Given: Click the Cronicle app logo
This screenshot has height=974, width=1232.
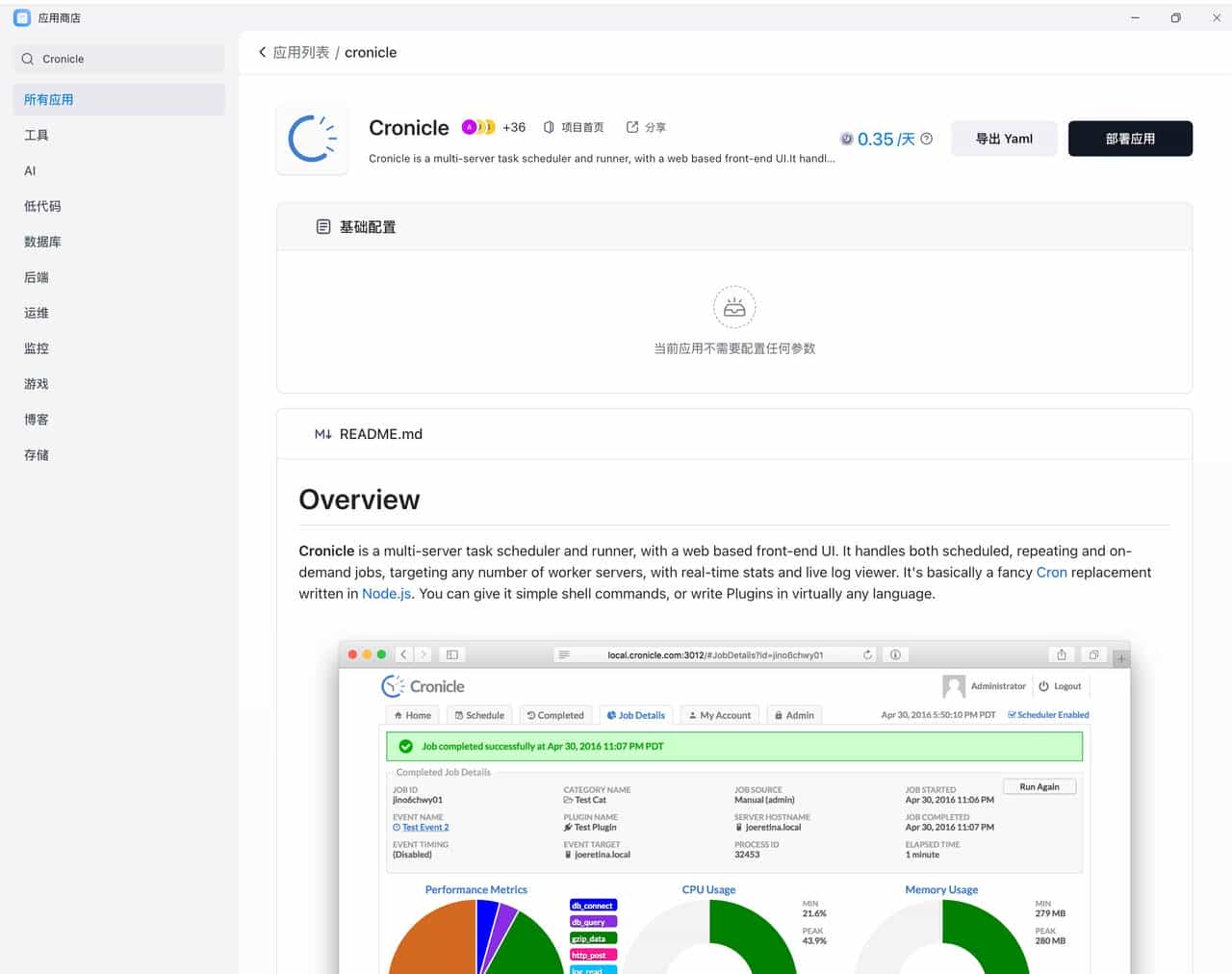Looking at the screenshot, I should coord(313,140).
